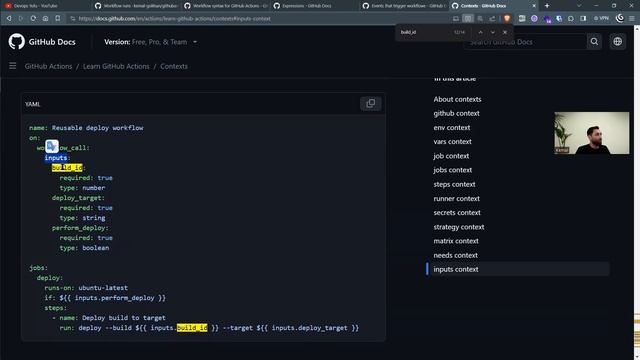Click the 'perform_deploy:' code line

pyautogui.click(x=80, y=228)
